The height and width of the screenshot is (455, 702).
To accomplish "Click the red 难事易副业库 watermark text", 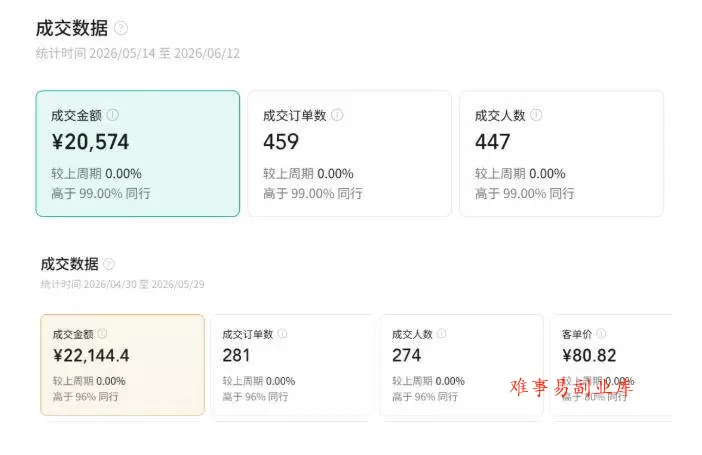I will 572,387.
